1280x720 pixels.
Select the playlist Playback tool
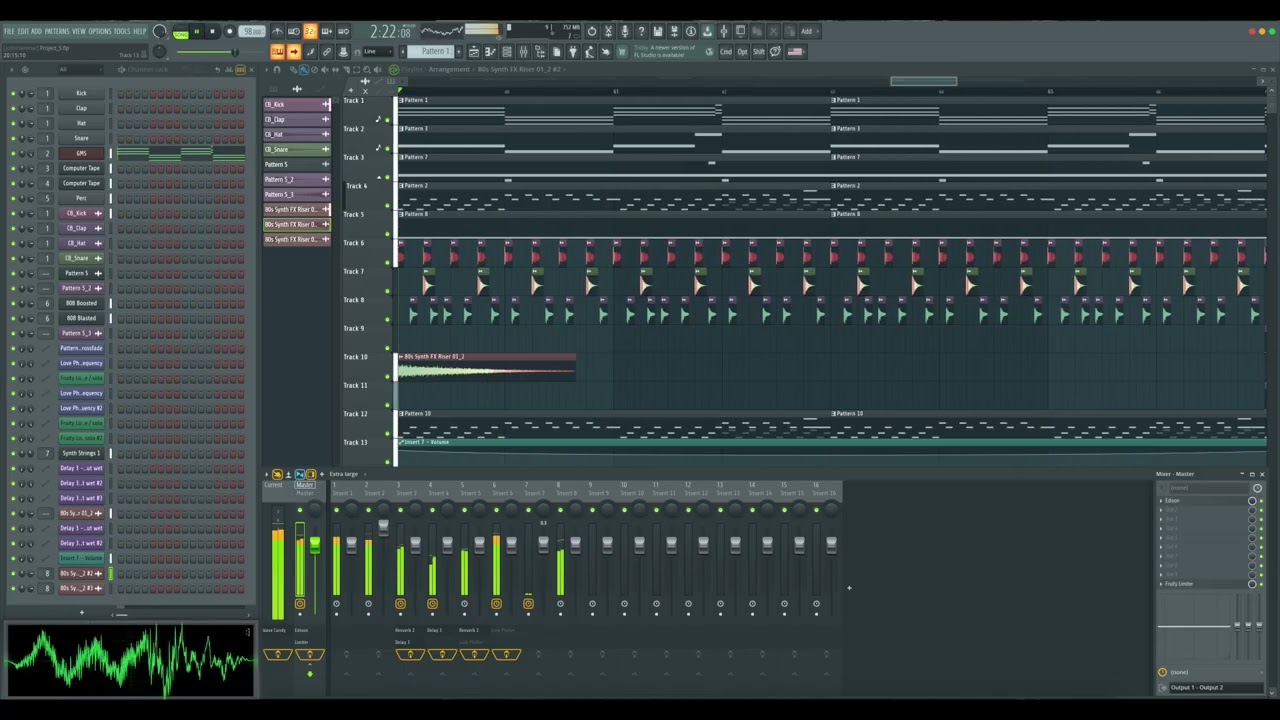point(377,70)
